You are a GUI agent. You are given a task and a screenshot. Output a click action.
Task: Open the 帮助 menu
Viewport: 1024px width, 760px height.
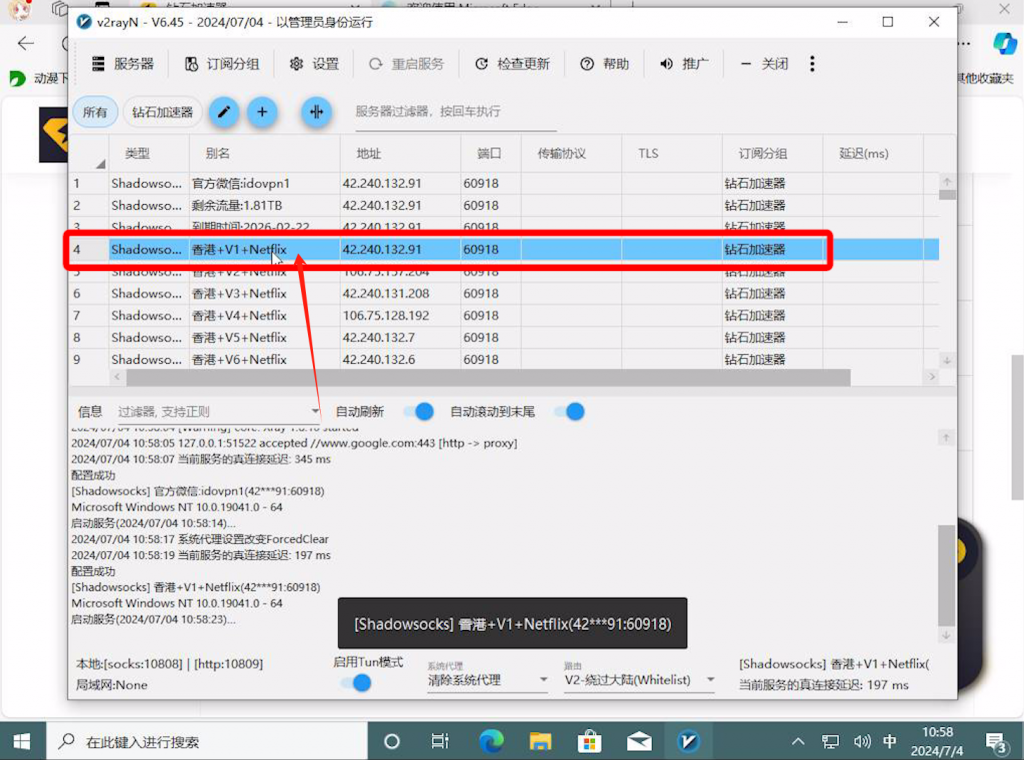(x=605, y=64)
